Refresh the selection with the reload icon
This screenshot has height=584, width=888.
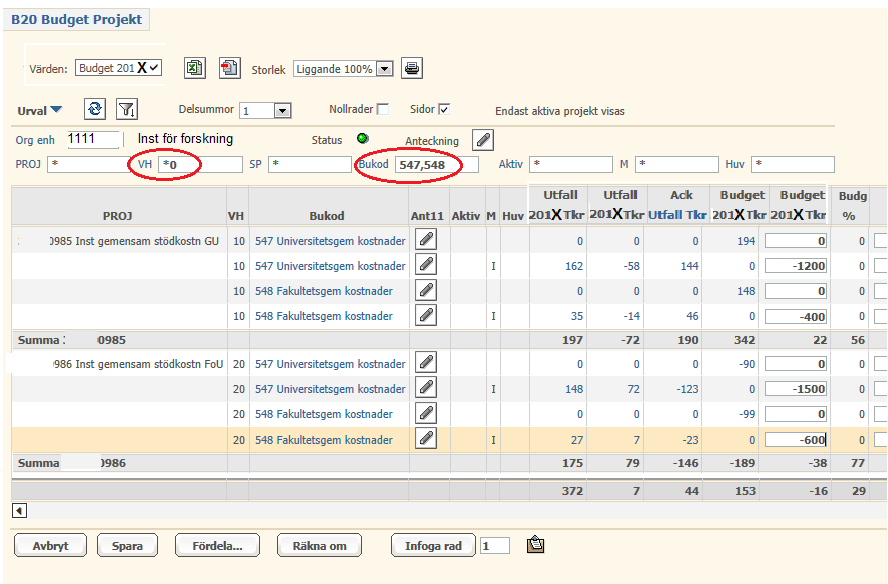pos(95,109)
